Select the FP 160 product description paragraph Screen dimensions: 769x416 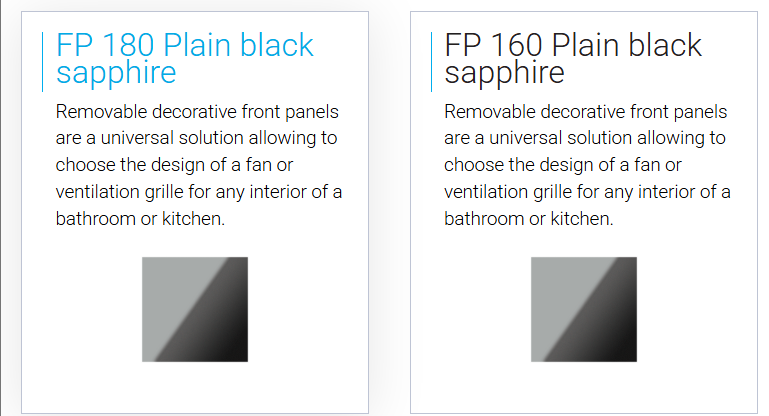587,165
